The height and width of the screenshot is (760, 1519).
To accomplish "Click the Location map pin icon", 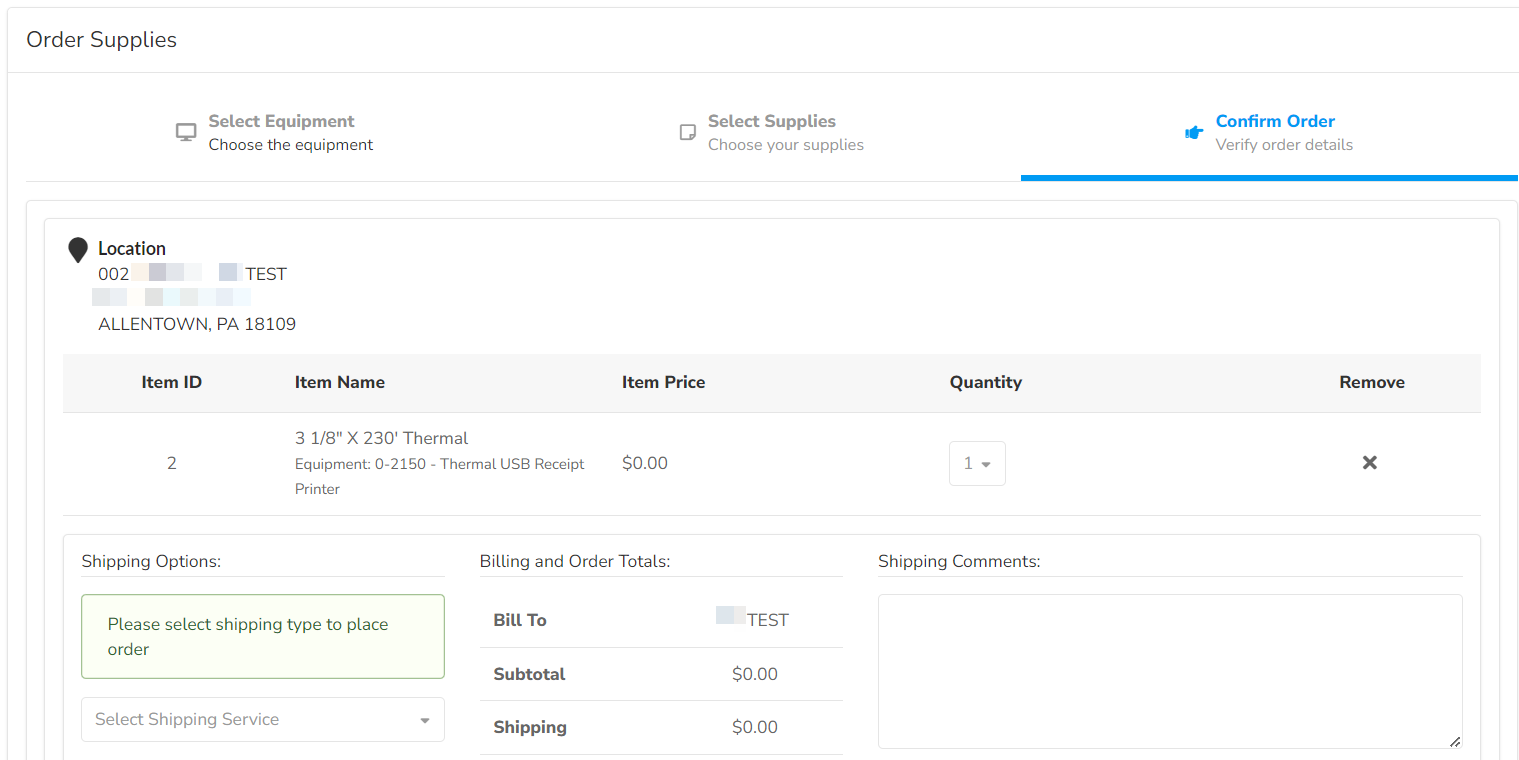I will (x=78, y=250).
